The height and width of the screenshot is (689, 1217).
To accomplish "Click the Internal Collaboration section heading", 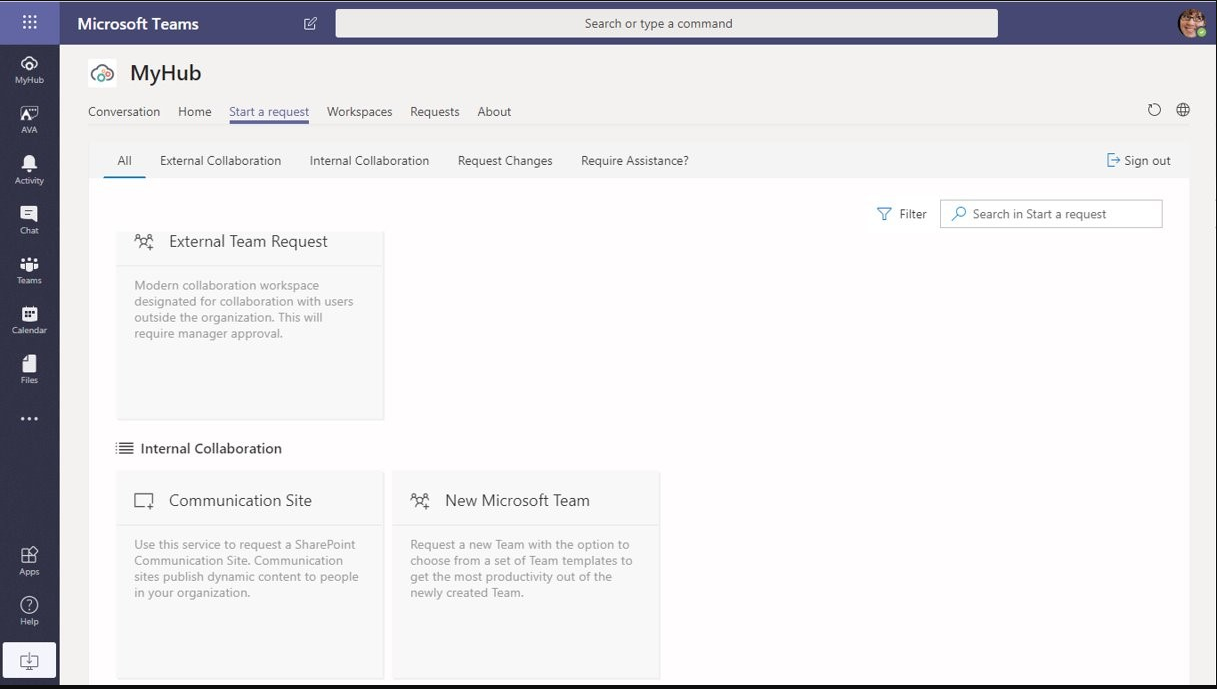I will [x=211, y=448].
